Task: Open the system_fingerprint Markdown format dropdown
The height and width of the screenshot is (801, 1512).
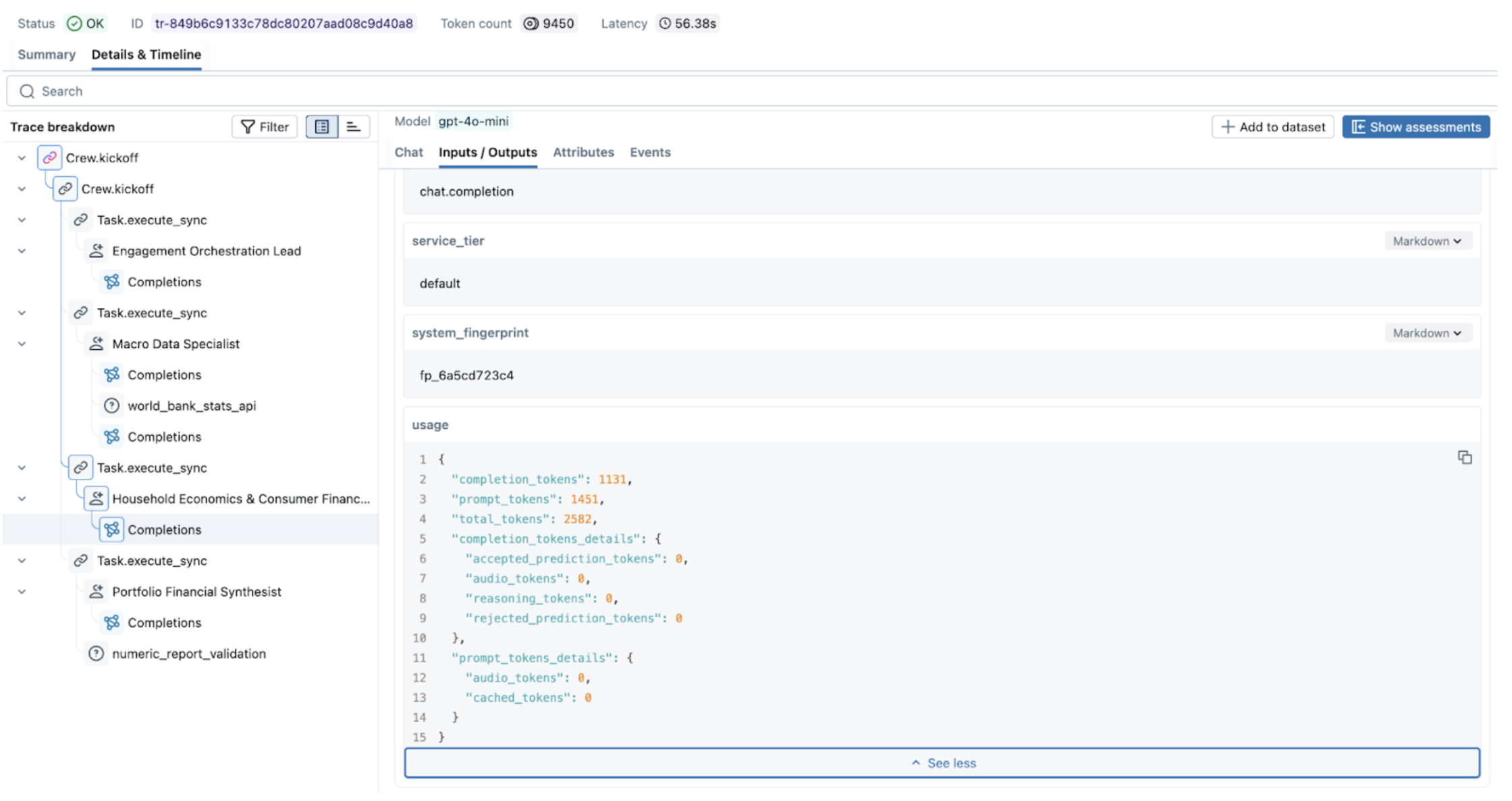Action: tap(1428, 333)
